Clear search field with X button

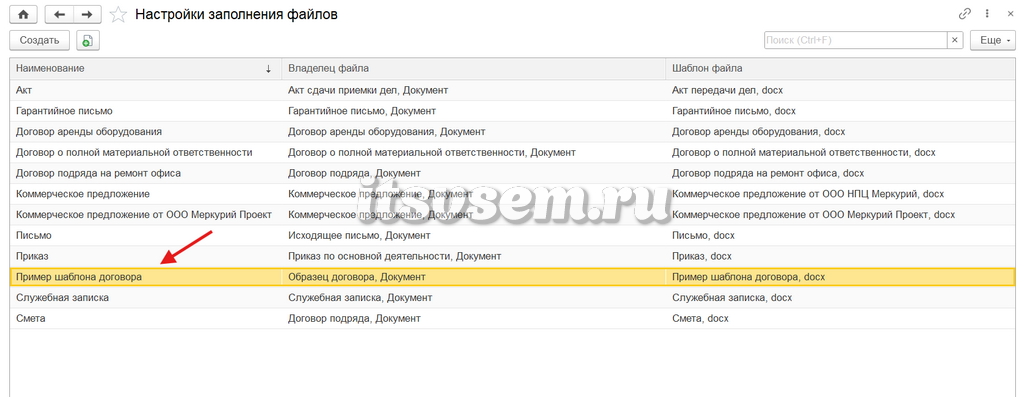click(955, 40)
